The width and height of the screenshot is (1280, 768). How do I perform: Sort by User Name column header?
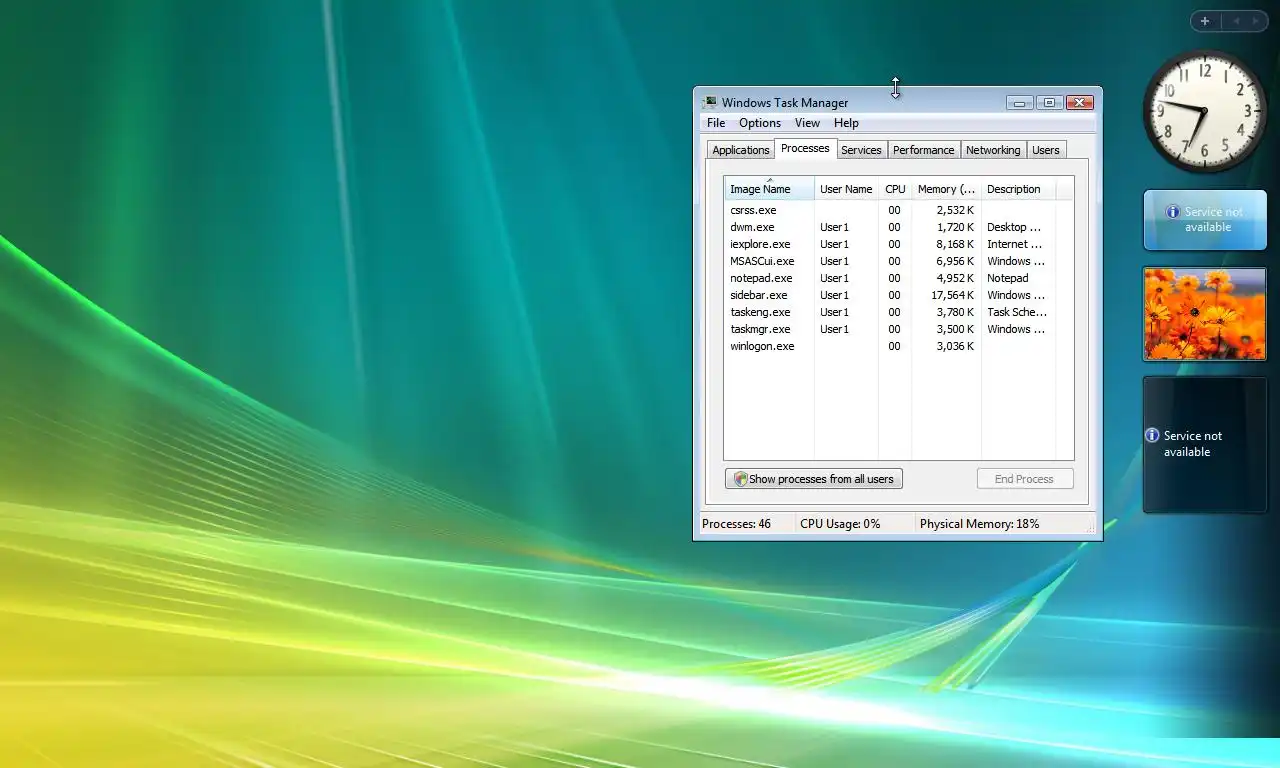coord(846,189)
